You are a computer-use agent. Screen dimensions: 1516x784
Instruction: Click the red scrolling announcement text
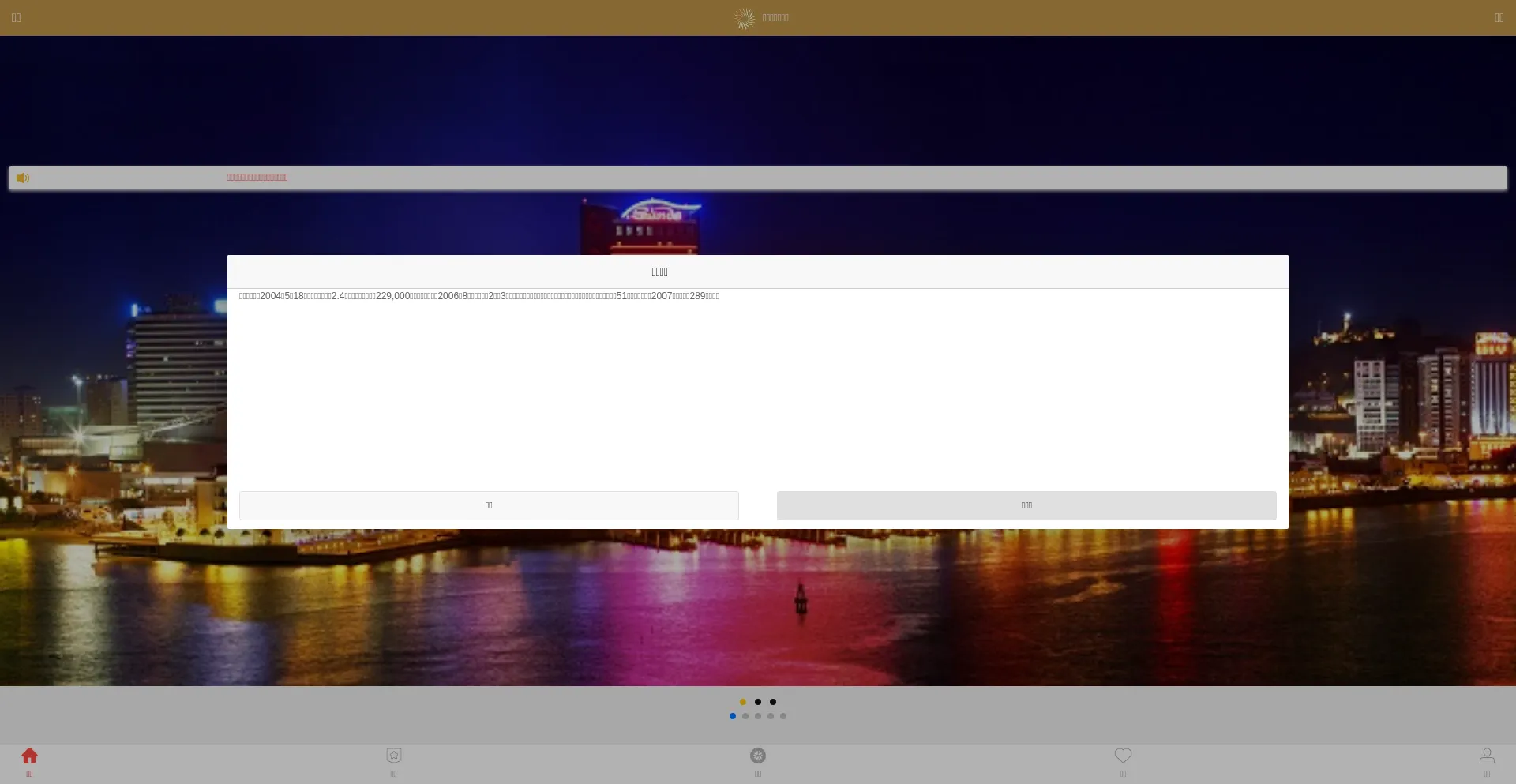[x=257, y=178]
